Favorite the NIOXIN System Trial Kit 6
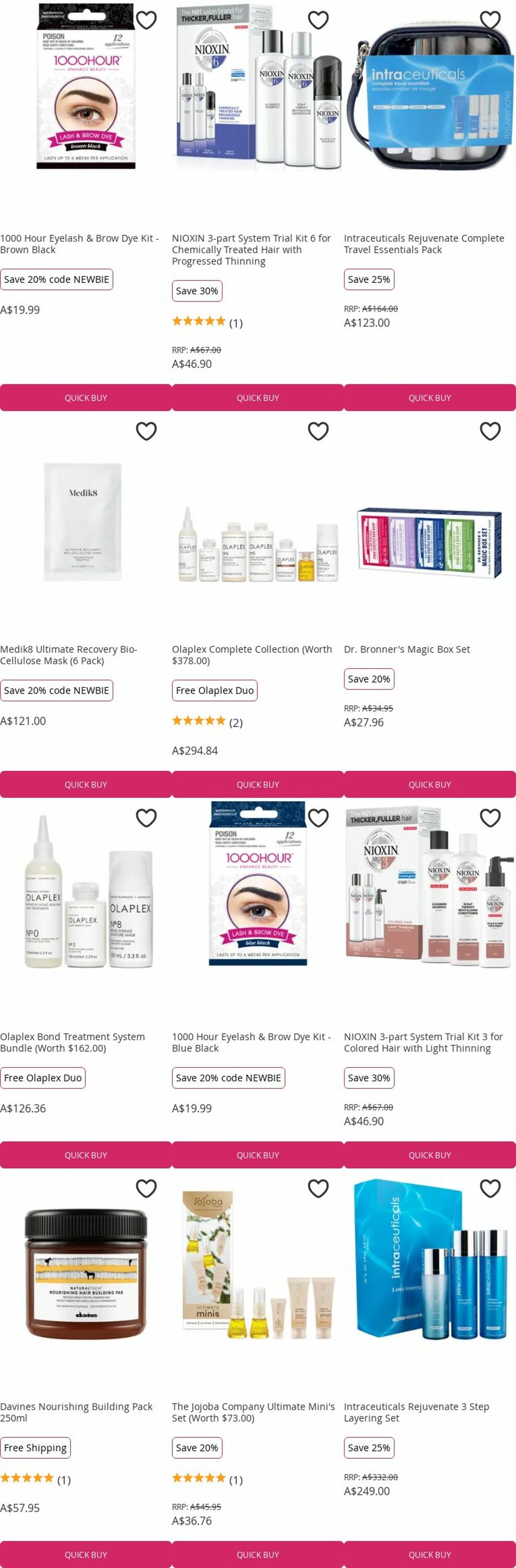This screenshot has width=516, height=1568. click(x=318, y=20)
